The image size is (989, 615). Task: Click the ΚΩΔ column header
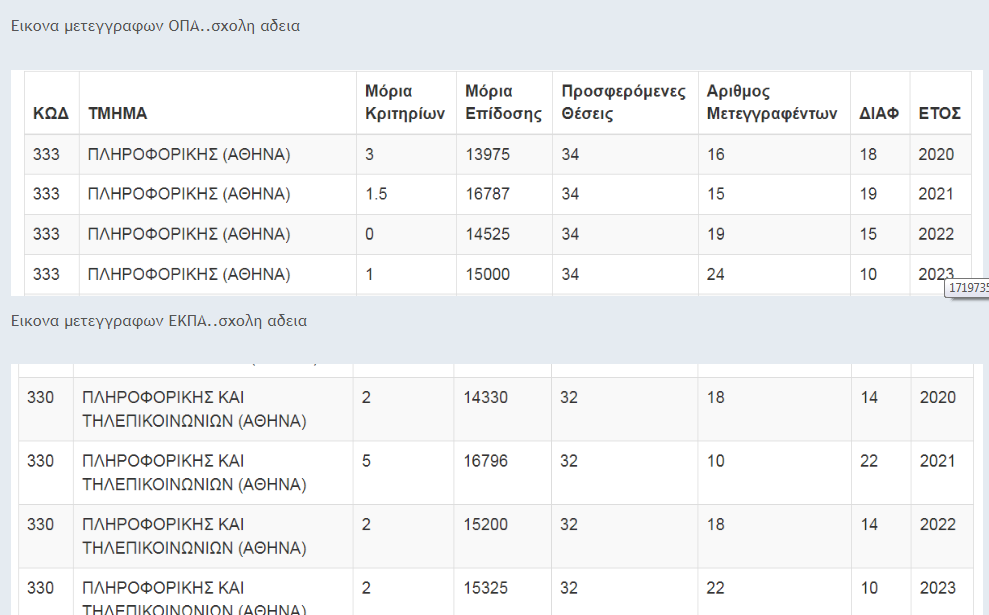point(51,113)
